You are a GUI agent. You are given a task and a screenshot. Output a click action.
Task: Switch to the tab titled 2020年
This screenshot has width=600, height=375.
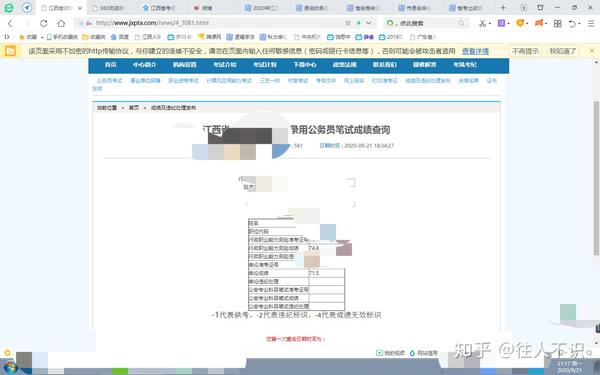(x=265, y=8)
